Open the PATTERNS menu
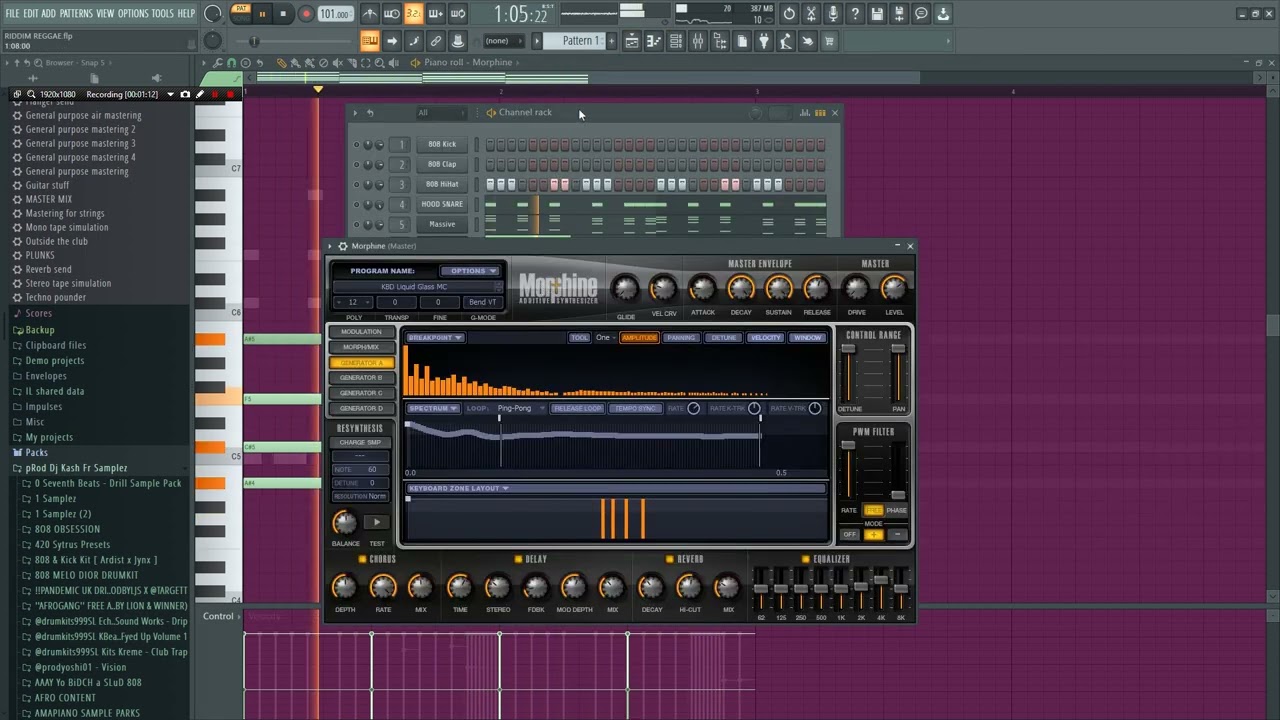Viewport: 1280px width, 720px height. [76, 13]
